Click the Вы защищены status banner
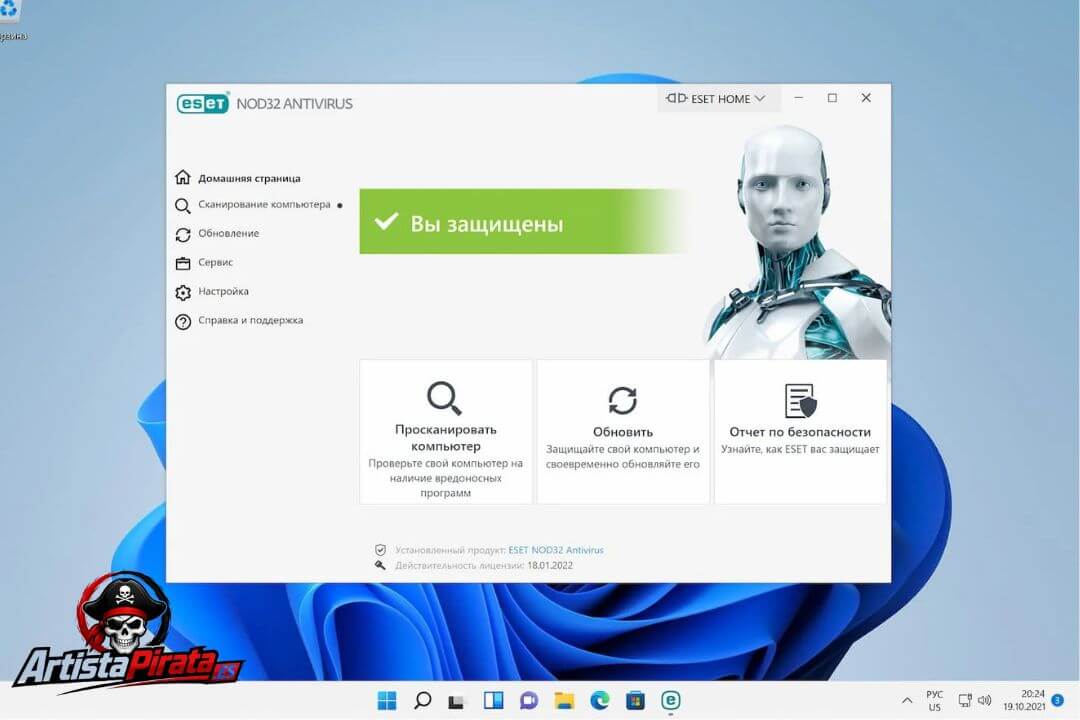Viewport: 1080px width, 720px height. pyautogui.click(x=523, y=222)
